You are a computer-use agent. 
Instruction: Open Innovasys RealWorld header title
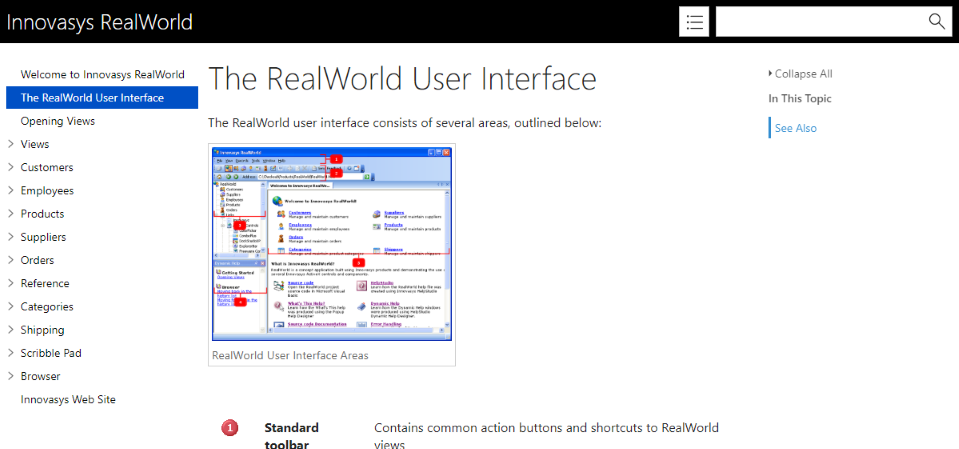coord(100,22)
